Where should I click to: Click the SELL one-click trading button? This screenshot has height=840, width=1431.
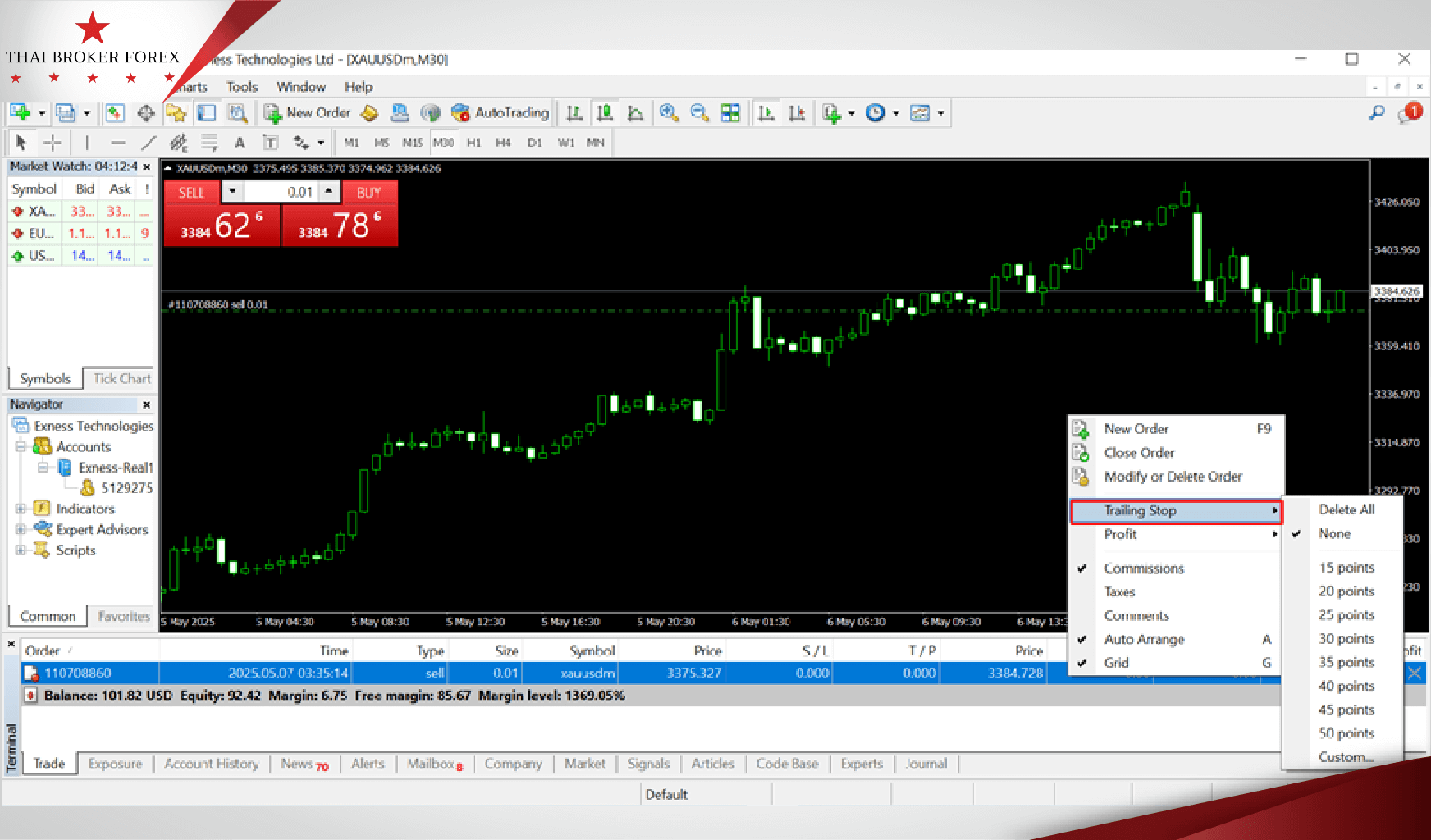point(191,193)
